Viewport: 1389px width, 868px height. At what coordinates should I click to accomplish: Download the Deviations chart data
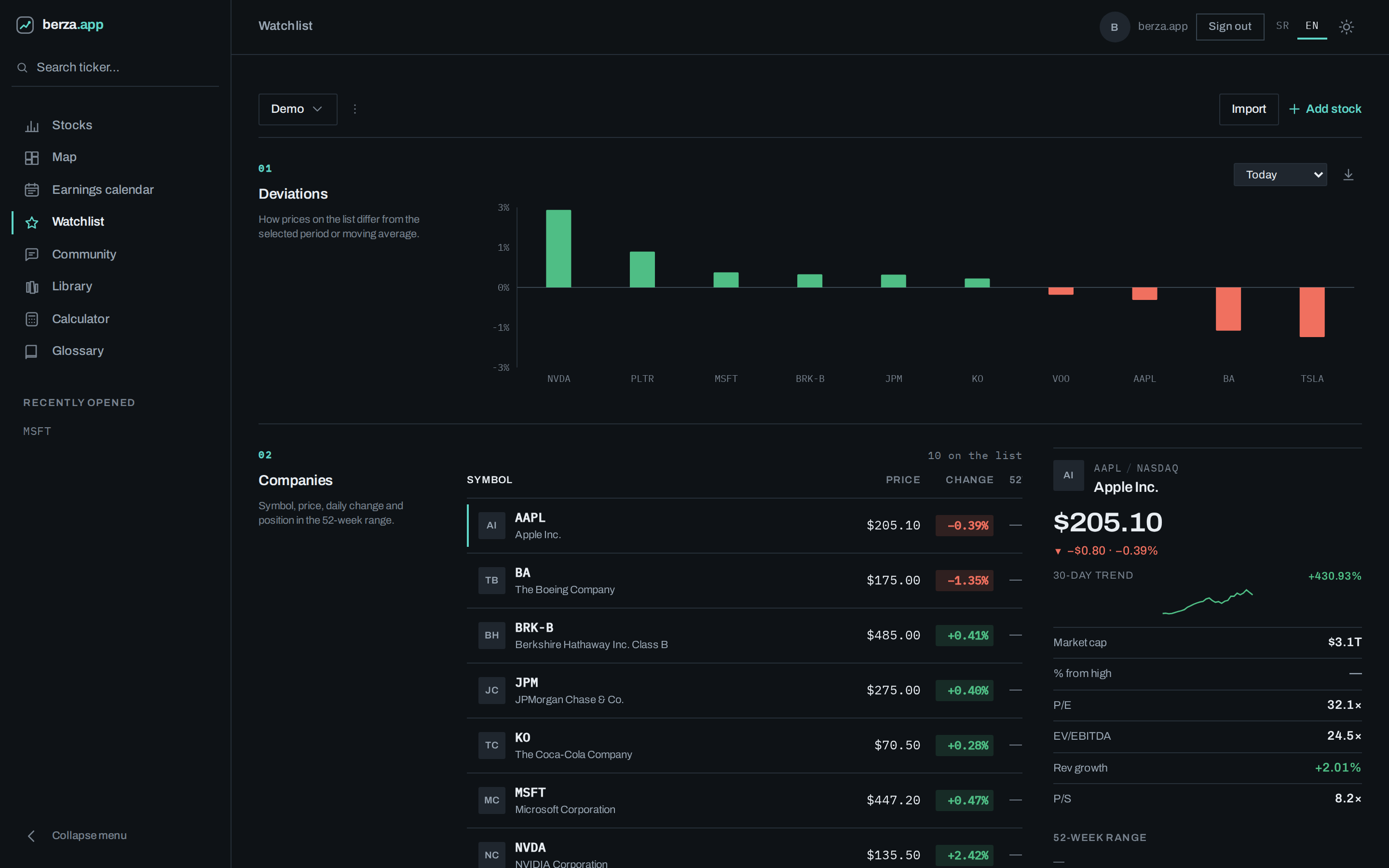(1348, 175)
